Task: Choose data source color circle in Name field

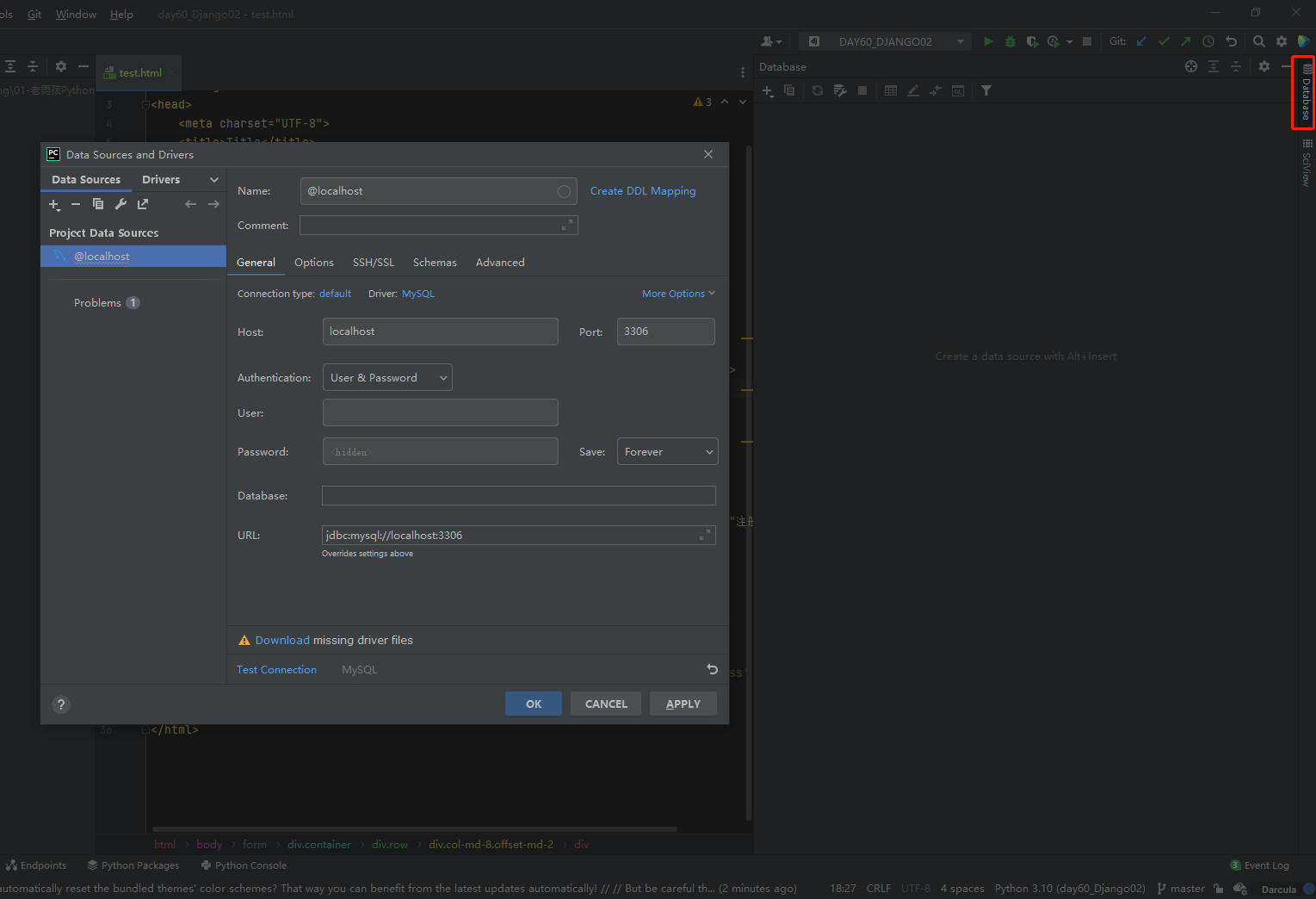Action: 564,191
